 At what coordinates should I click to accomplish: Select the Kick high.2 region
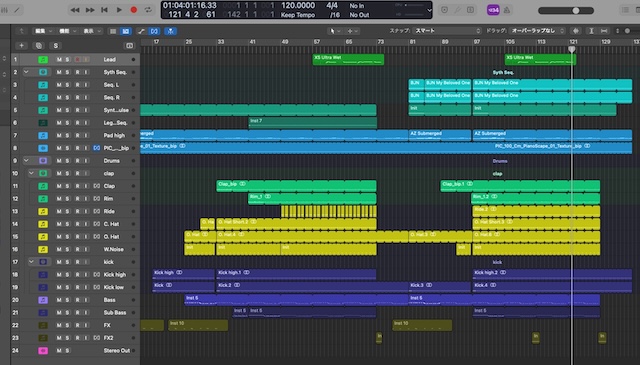click(x=552, y=274)
